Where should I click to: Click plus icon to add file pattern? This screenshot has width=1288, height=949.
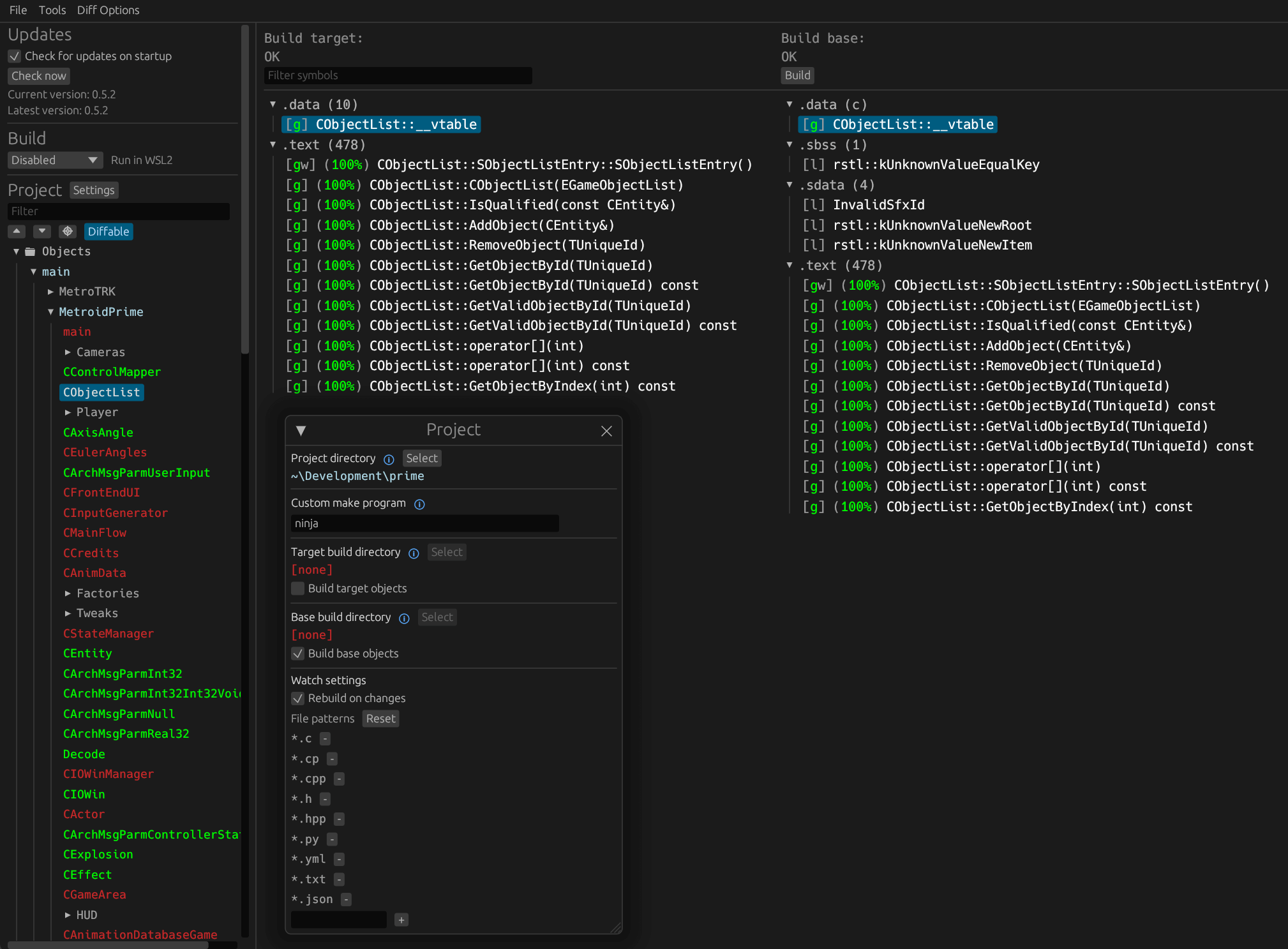point(401,920)
